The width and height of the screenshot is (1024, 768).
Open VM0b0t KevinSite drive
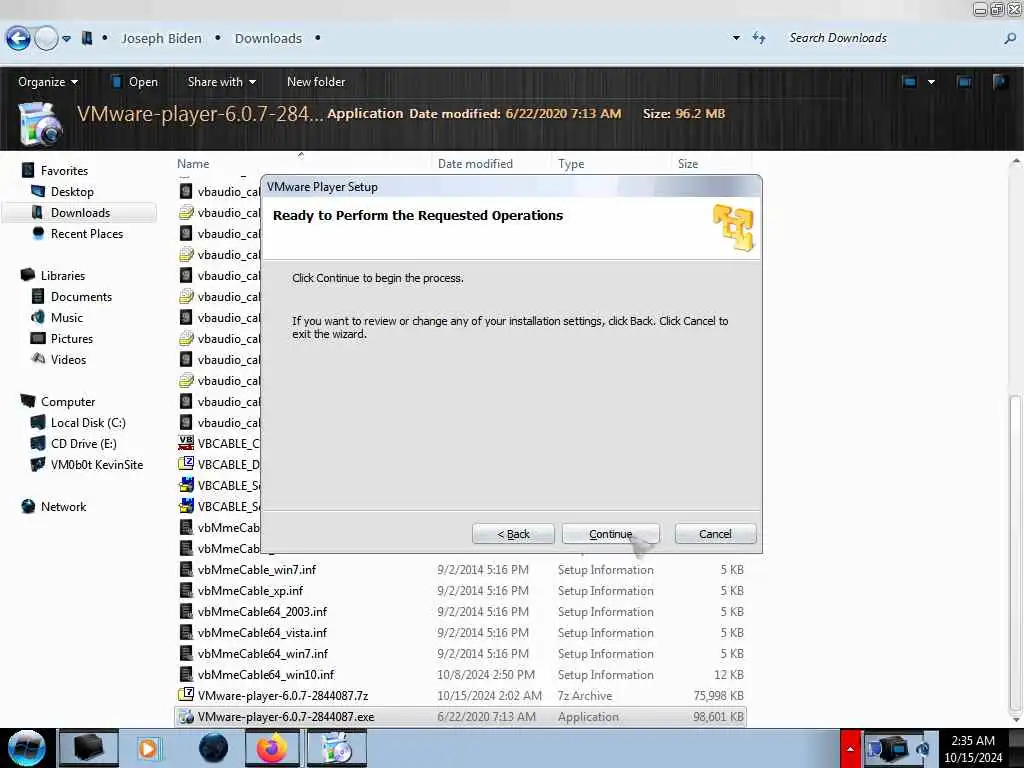pos(96,464)
